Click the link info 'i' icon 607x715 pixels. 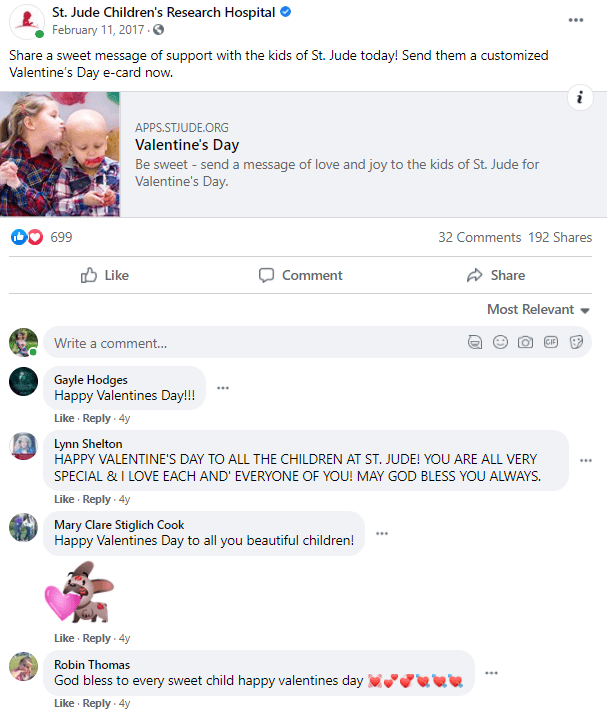580,97
